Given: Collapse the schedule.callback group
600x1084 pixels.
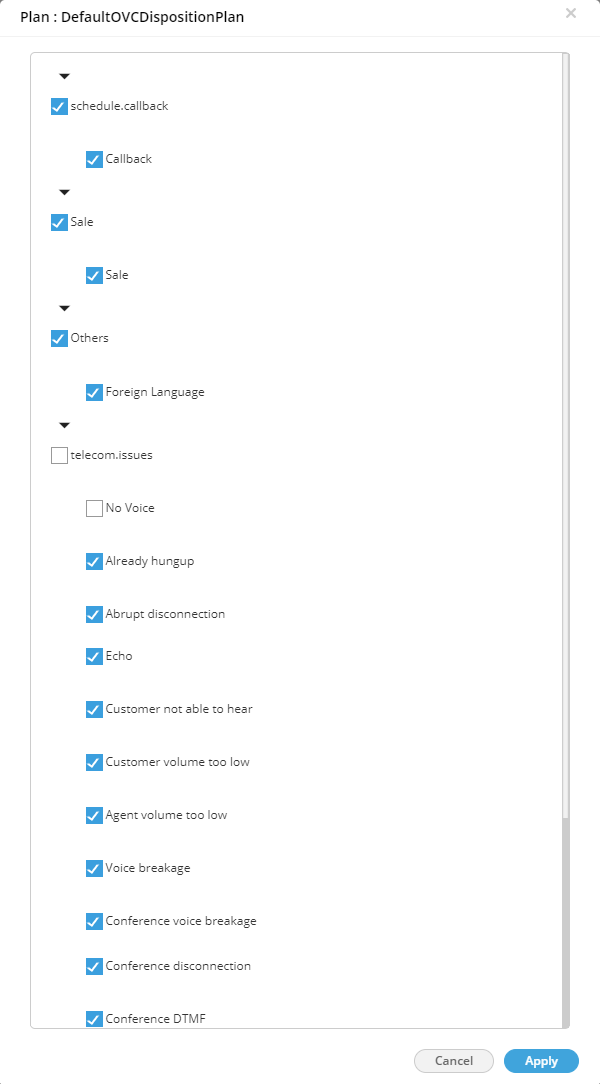Looking at the screenshot, I should 64,76.
